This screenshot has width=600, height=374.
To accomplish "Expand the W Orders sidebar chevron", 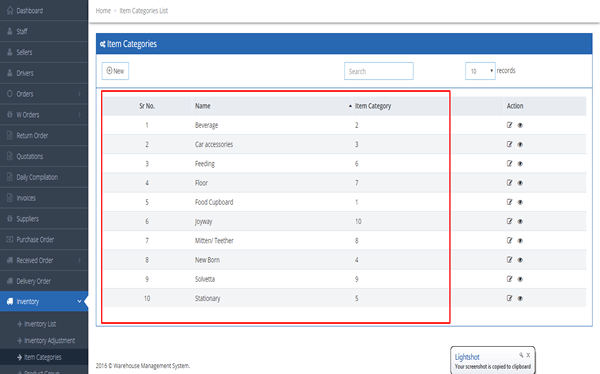I will [x=79, y=114].
